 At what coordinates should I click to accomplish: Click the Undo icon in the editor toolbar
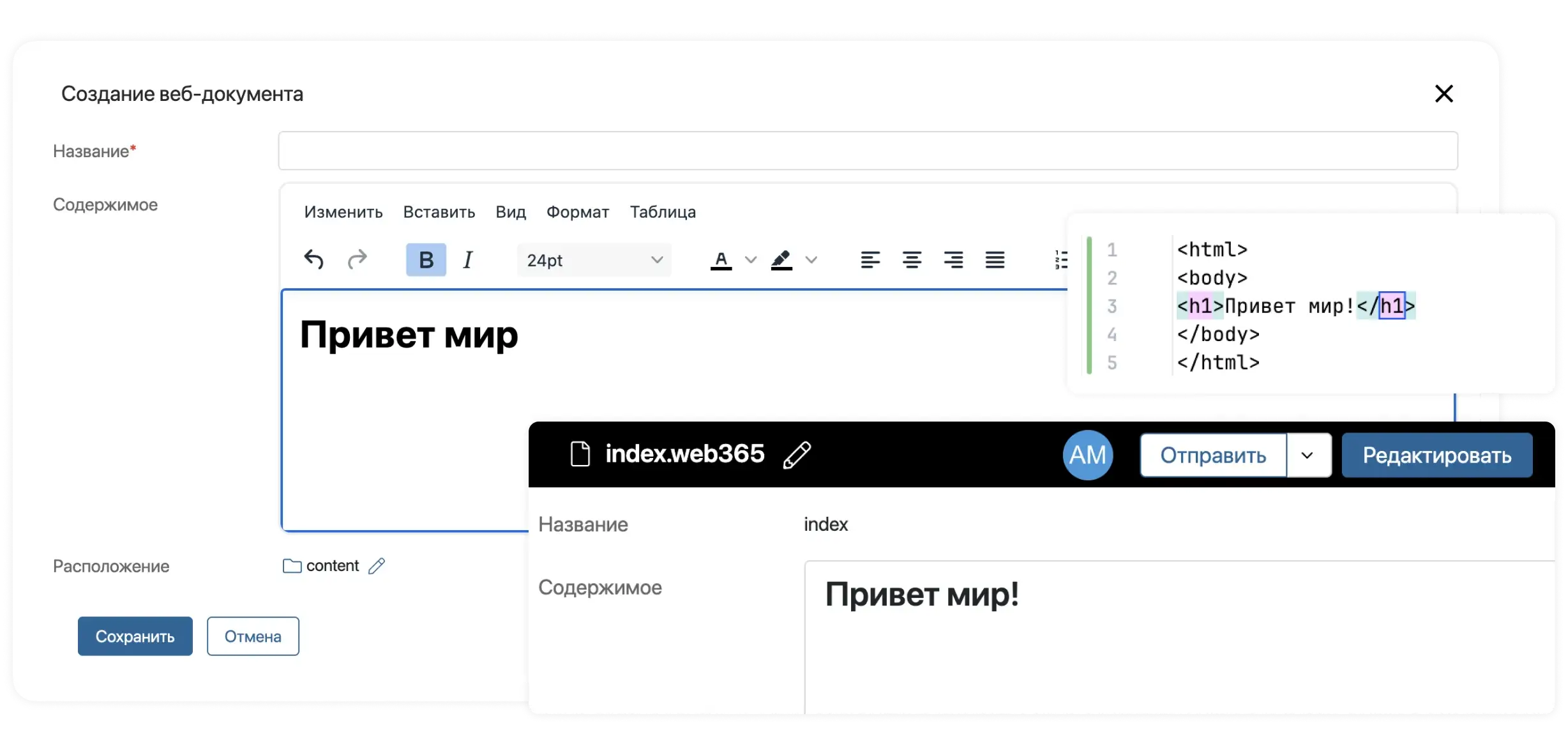tap(313, 259)
